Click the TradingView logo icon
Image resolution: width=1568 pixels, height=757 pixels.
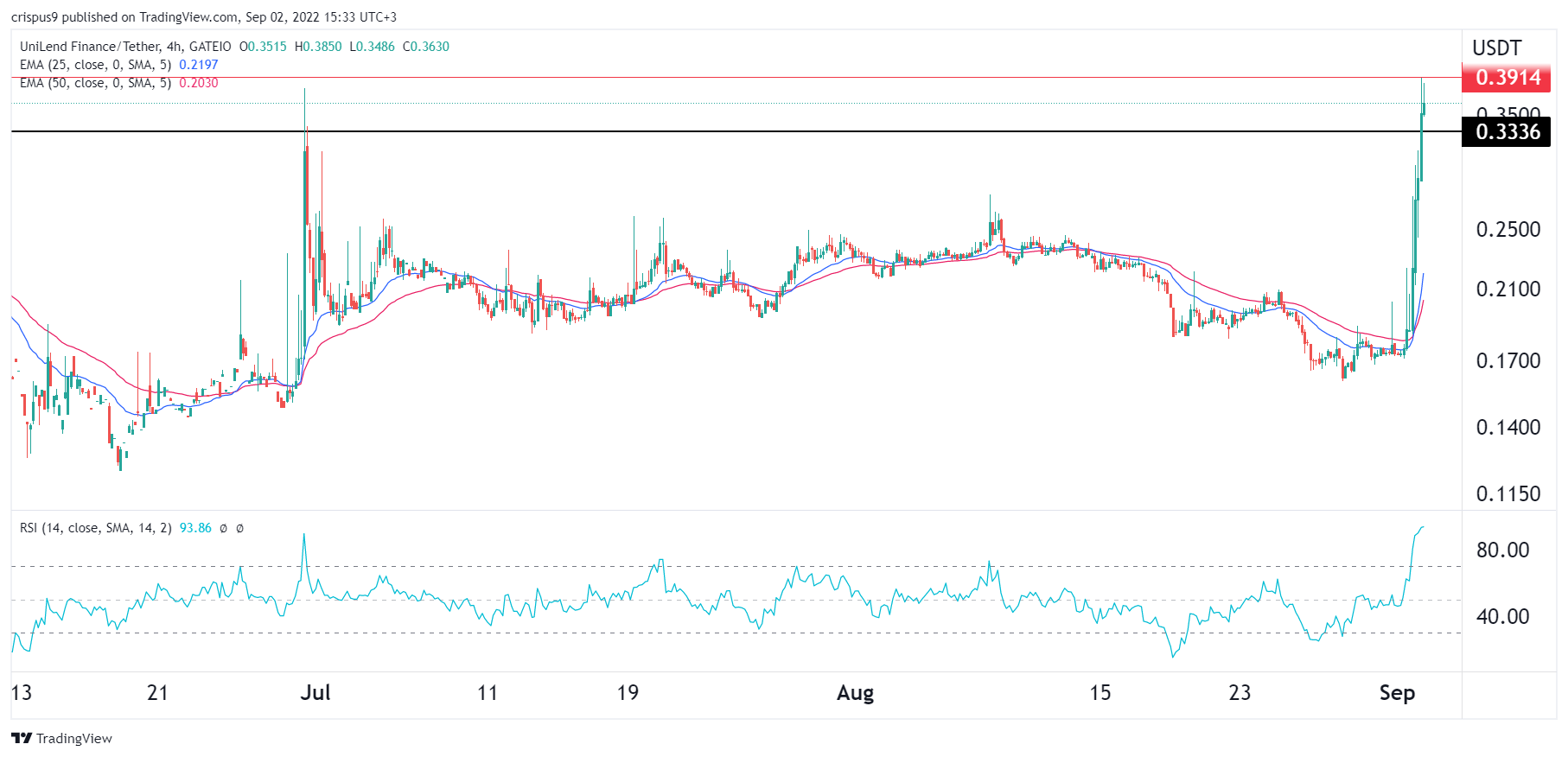click(x=22, y=738)
